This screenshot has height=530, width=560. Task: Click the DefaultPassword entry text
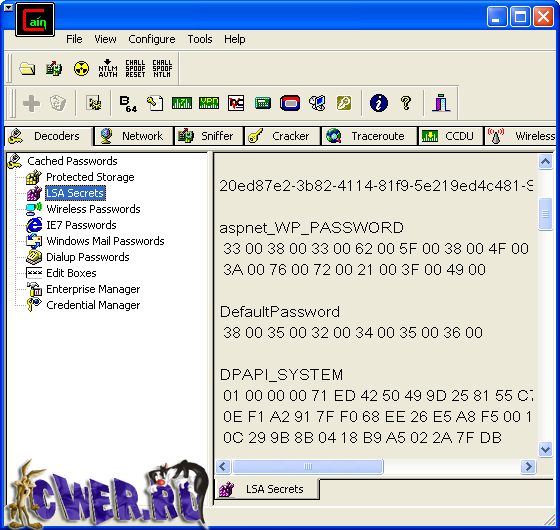pyautogui.click(x=280, y=312)
